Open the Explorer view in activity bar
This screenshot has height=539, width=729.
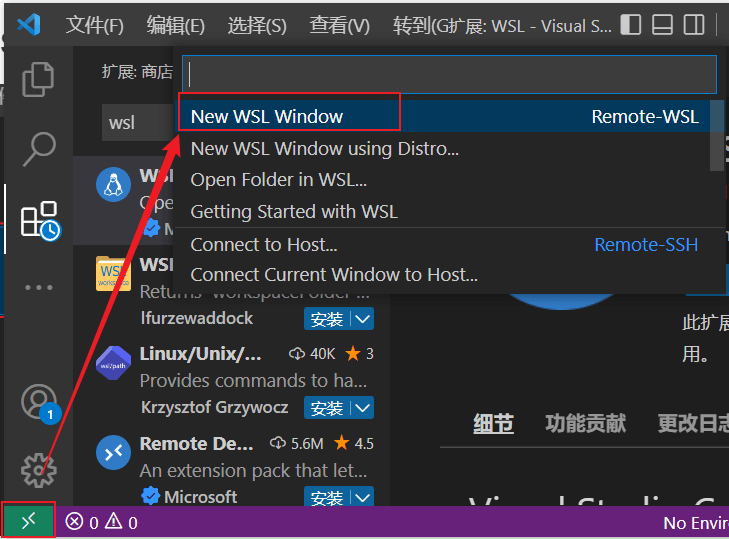[38, 79]
